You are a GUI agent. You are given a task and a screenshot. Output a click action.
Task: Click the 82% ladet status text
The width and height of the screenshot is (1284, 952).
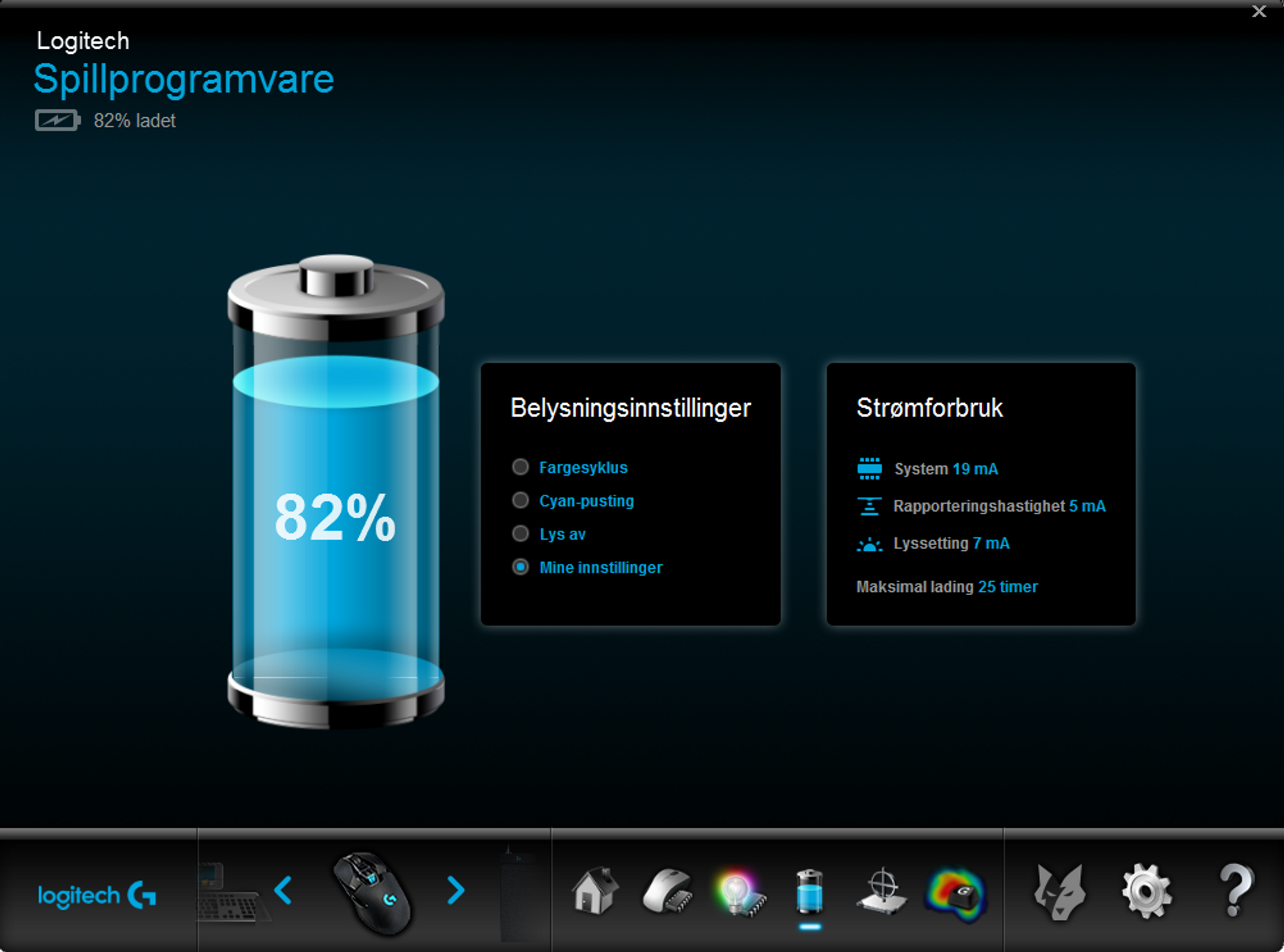click(x=135, y=121)
